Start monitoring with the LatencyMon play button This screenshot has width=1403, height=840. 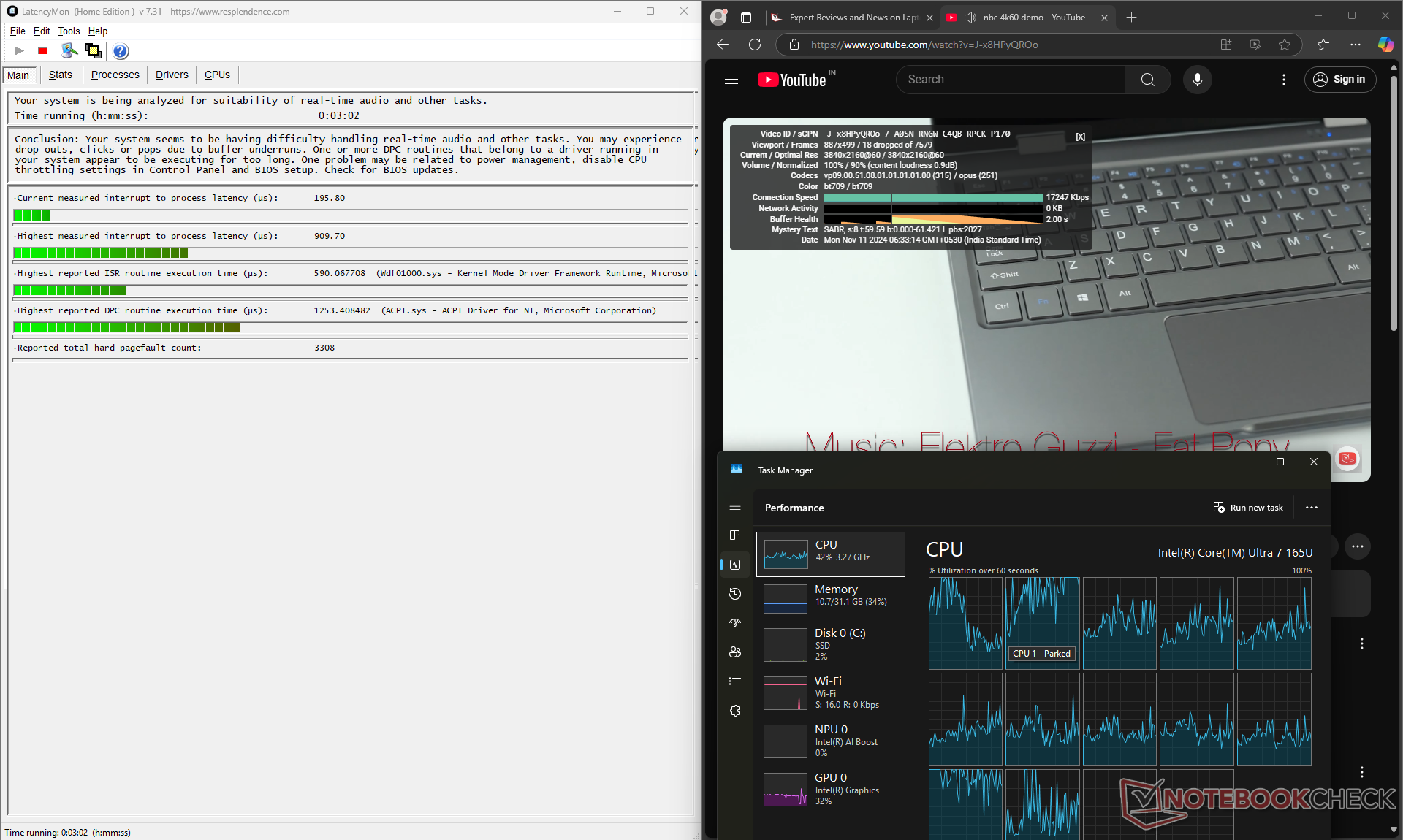pyautogui.click(x=20, y=50)
